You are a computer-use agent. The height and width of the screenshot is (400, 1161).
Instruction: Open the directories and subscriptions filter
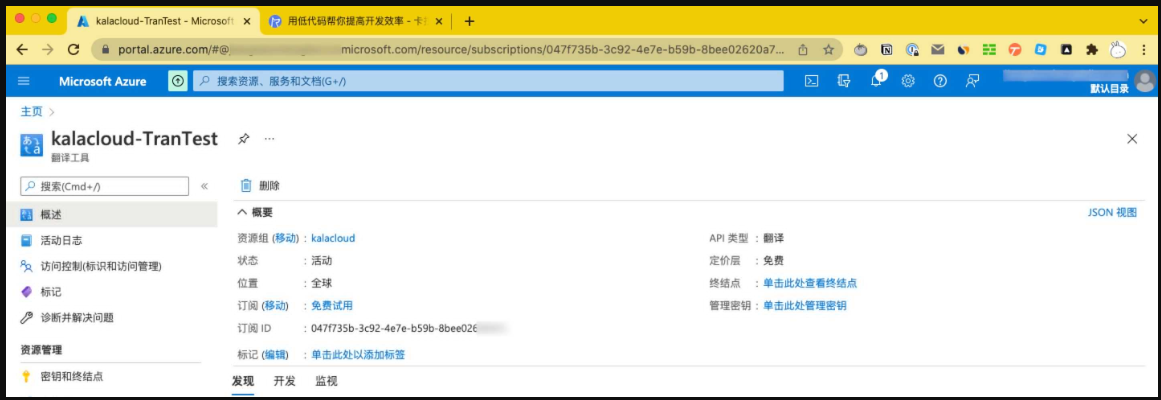click(843, 81)
